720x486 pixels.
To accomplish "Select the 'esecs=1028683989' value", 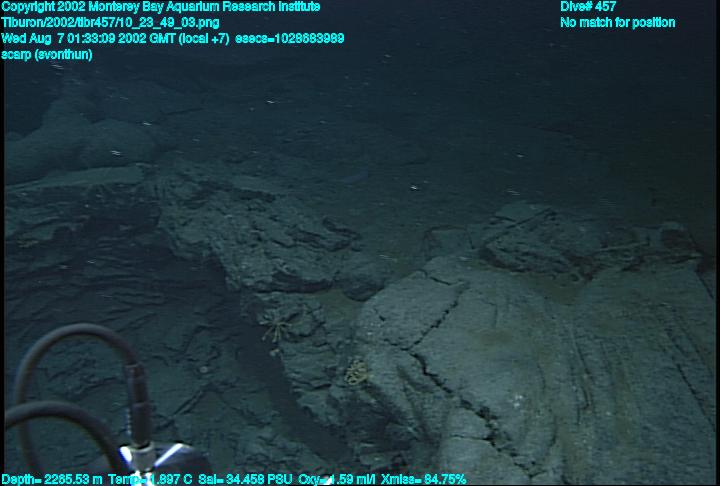I will click(289, 39).
